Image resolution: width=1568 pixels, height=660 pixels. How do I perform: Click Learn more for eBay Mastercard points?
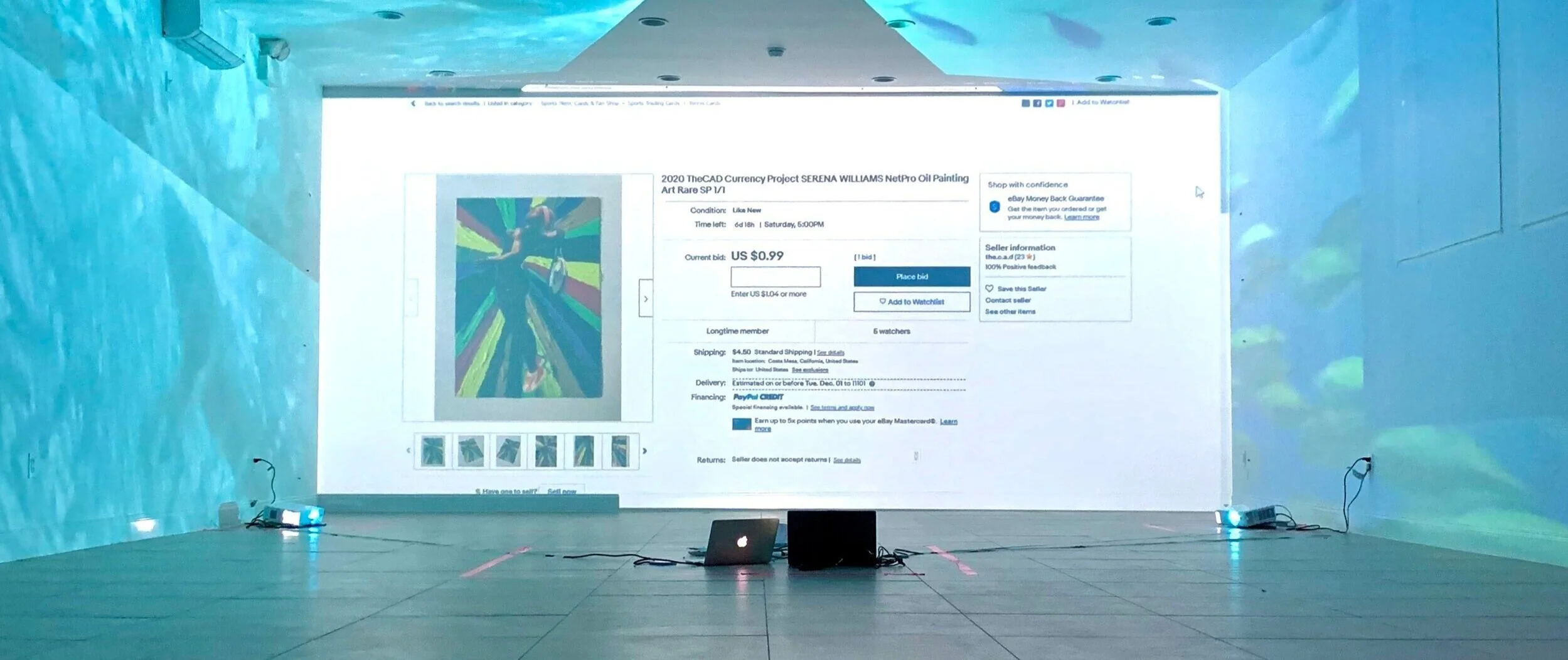point(949,422)
